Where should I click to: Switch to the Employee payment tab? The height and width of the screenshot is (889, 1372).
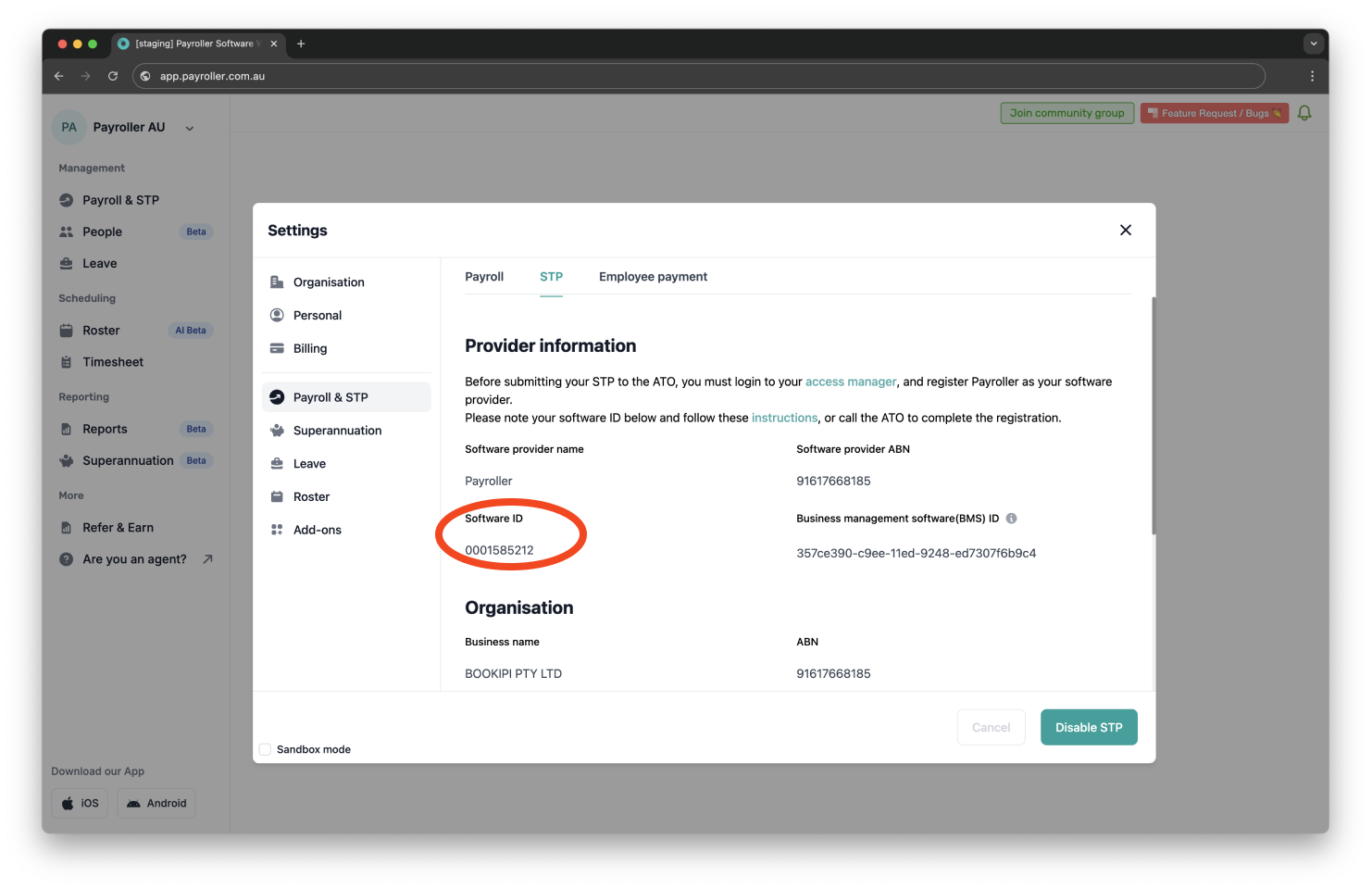(x=653, y=276)
